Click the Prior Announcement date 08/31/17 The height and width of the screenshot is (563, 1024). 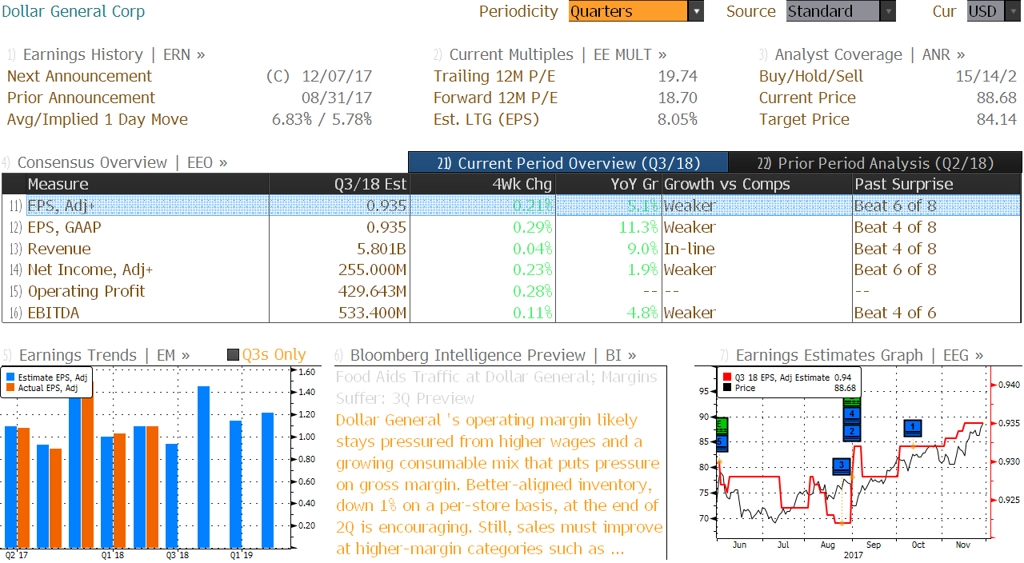[336, 97]
